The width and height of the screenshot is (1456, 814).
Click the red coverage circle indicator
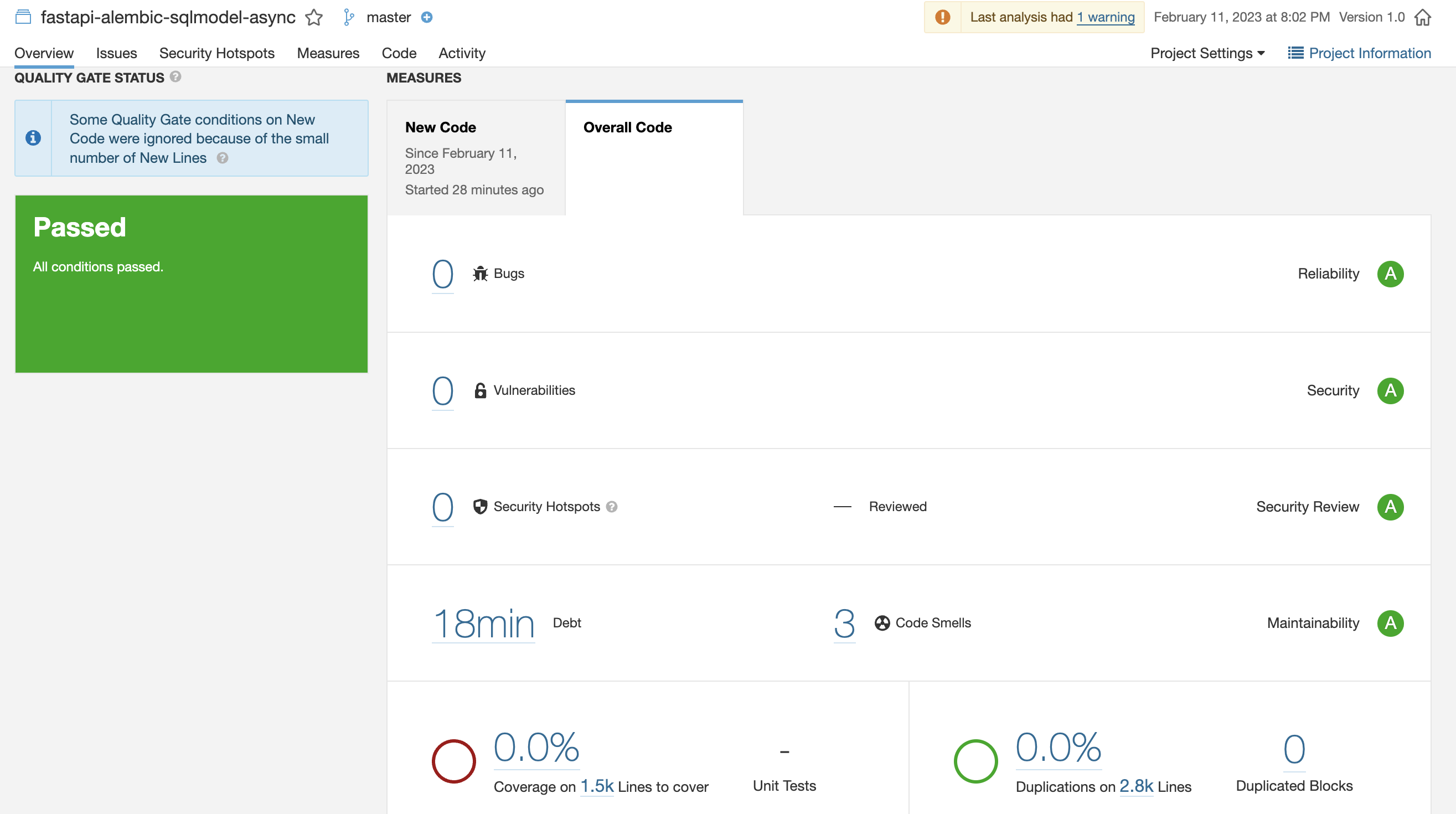coord(453,761)
